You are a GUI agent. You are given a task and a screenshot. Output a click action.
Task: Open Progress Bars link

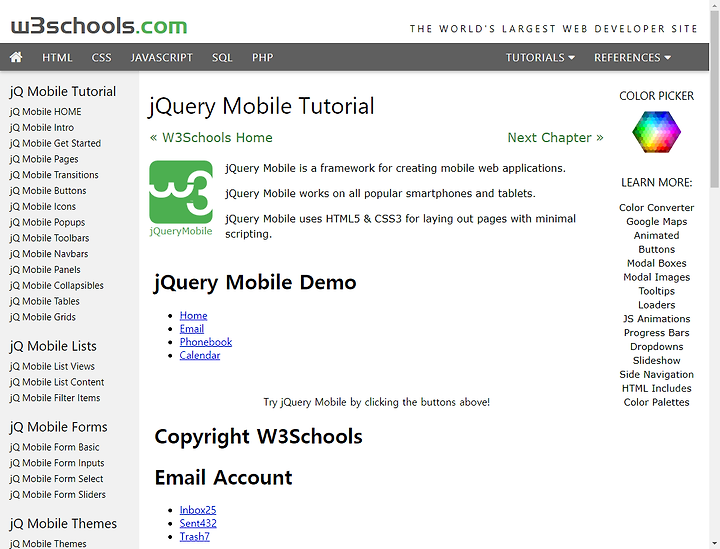[656, 333]
